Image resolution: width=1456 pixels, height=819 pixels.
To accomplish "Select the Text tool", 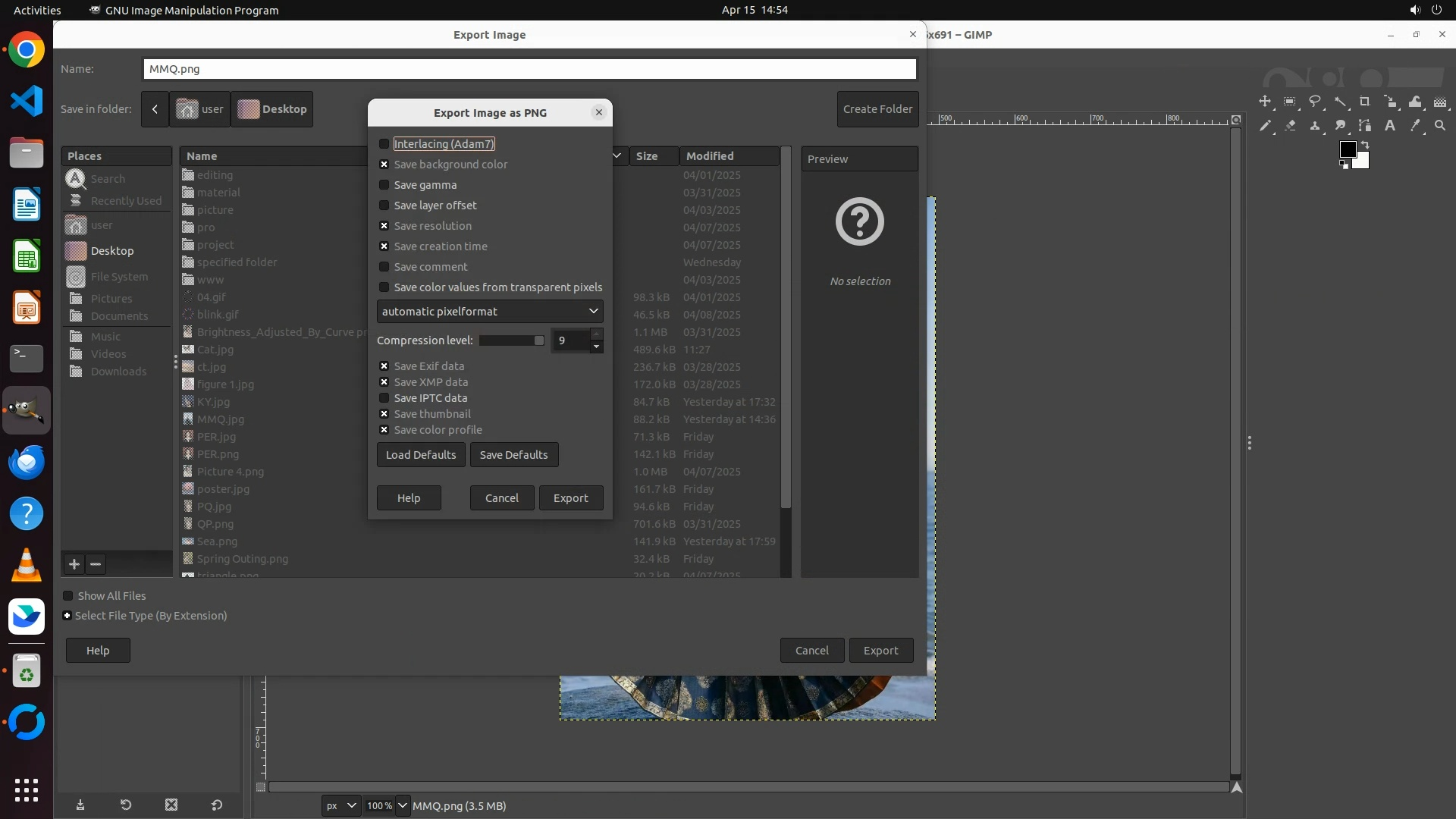I will [x=1389, y=126].
